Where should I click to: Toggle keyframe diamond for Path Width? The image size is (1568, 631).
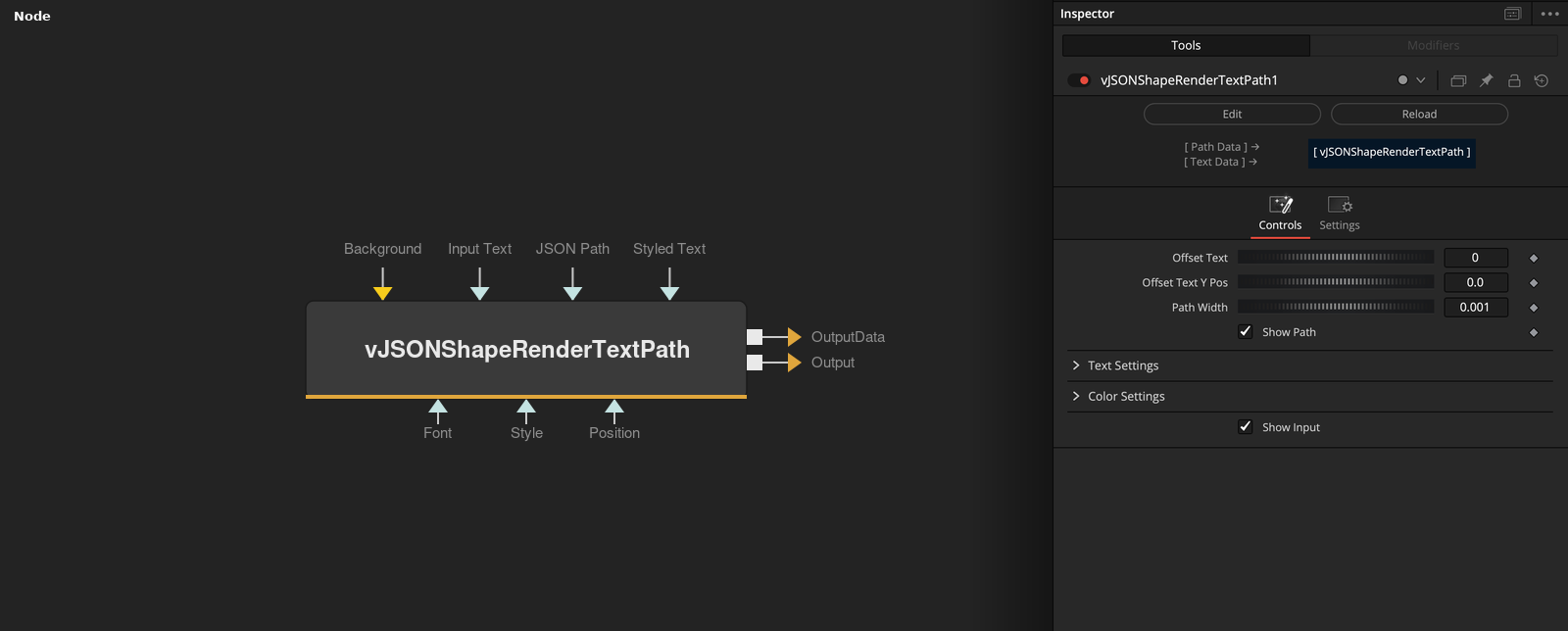1534,308
